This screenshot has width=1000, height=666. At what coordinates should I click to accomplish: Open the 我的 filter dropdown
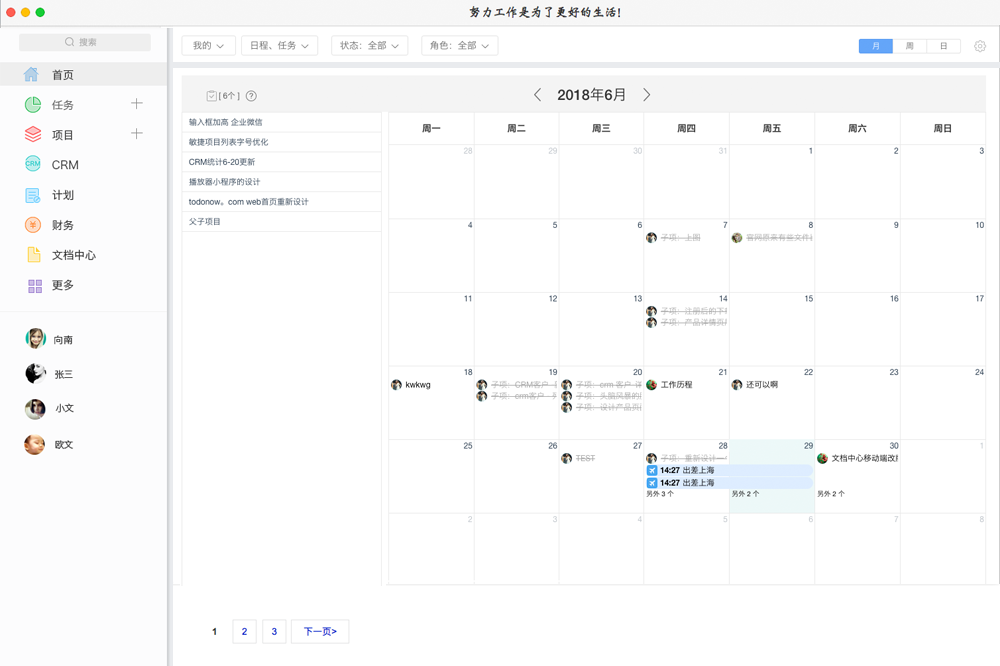[x=207, y=45]
